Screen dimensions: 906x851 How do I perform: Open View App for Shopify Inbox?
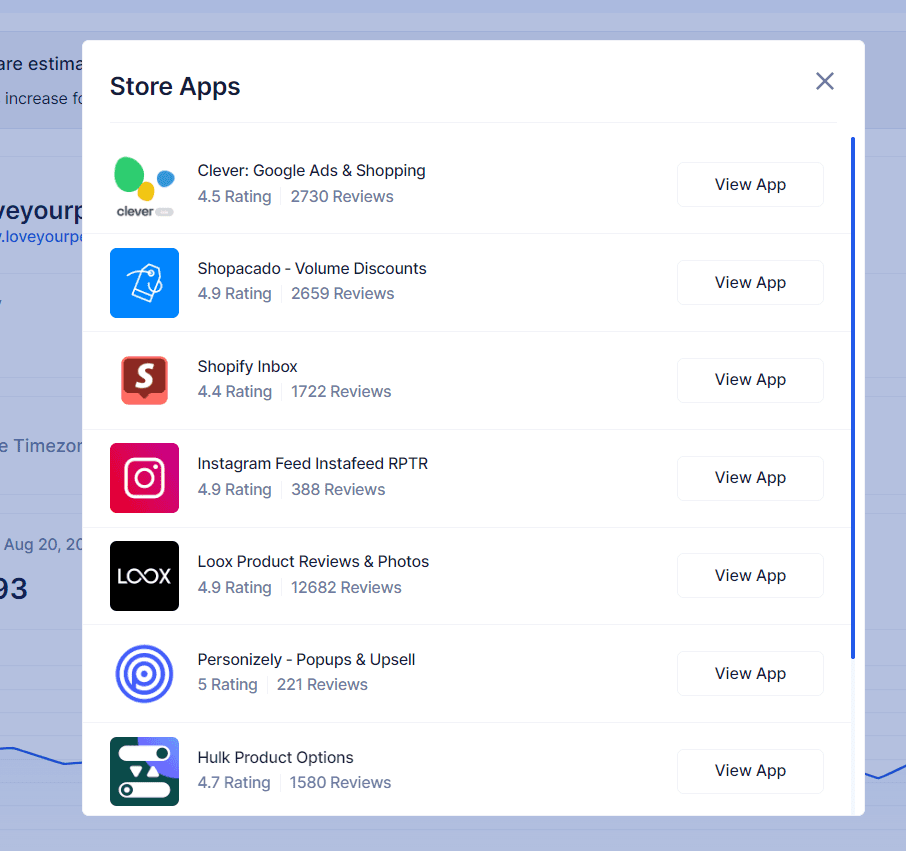[750, 380]
